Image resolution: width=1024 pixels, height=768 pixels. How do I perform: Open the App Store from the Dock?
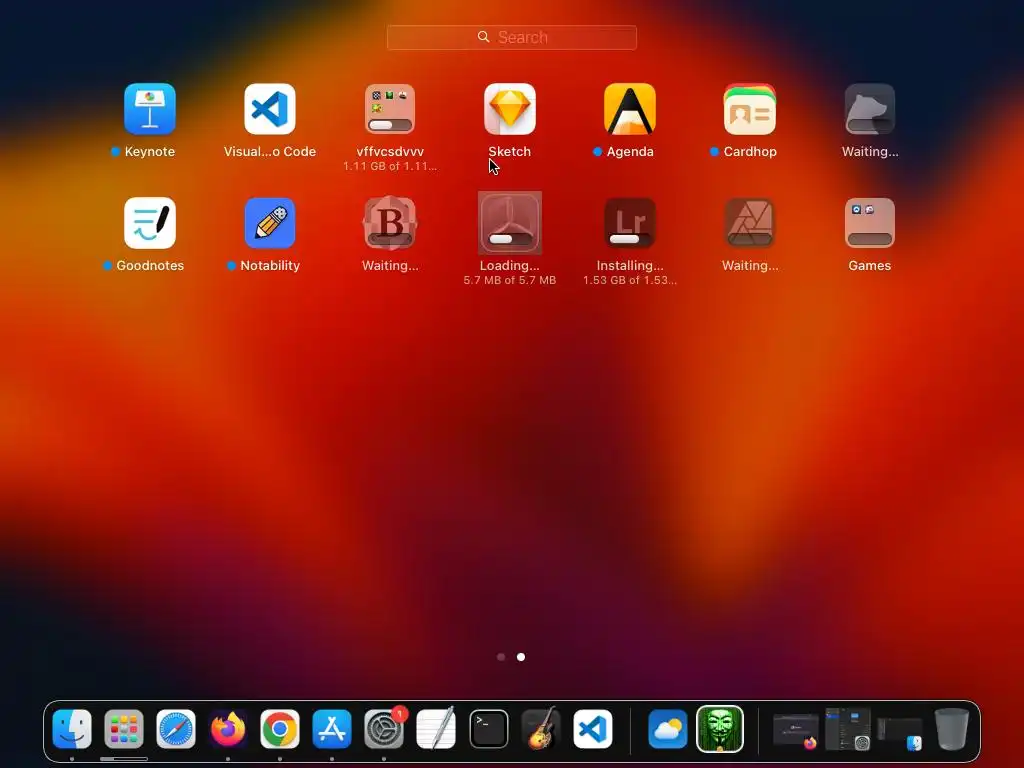pyautogui.click(x=332, y=729)
